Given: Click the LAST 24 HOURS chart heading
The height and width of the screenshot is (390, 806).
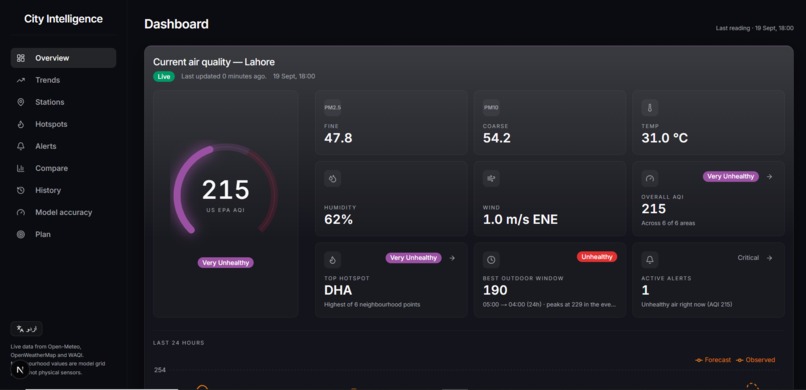Looking at the screenshot, I should click(178, 343).
